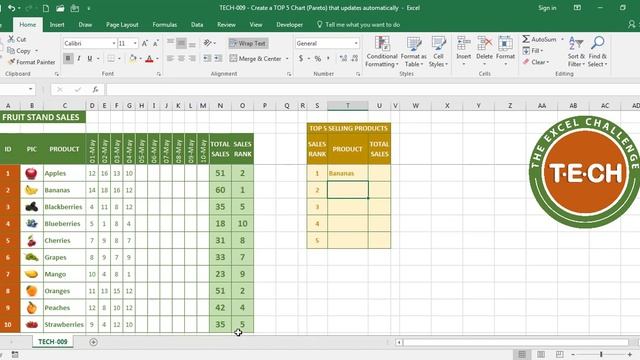The width and height of the screenshot is (640, 360).
Task: Open the Developer ribbon tab
Action: (289, 25)
